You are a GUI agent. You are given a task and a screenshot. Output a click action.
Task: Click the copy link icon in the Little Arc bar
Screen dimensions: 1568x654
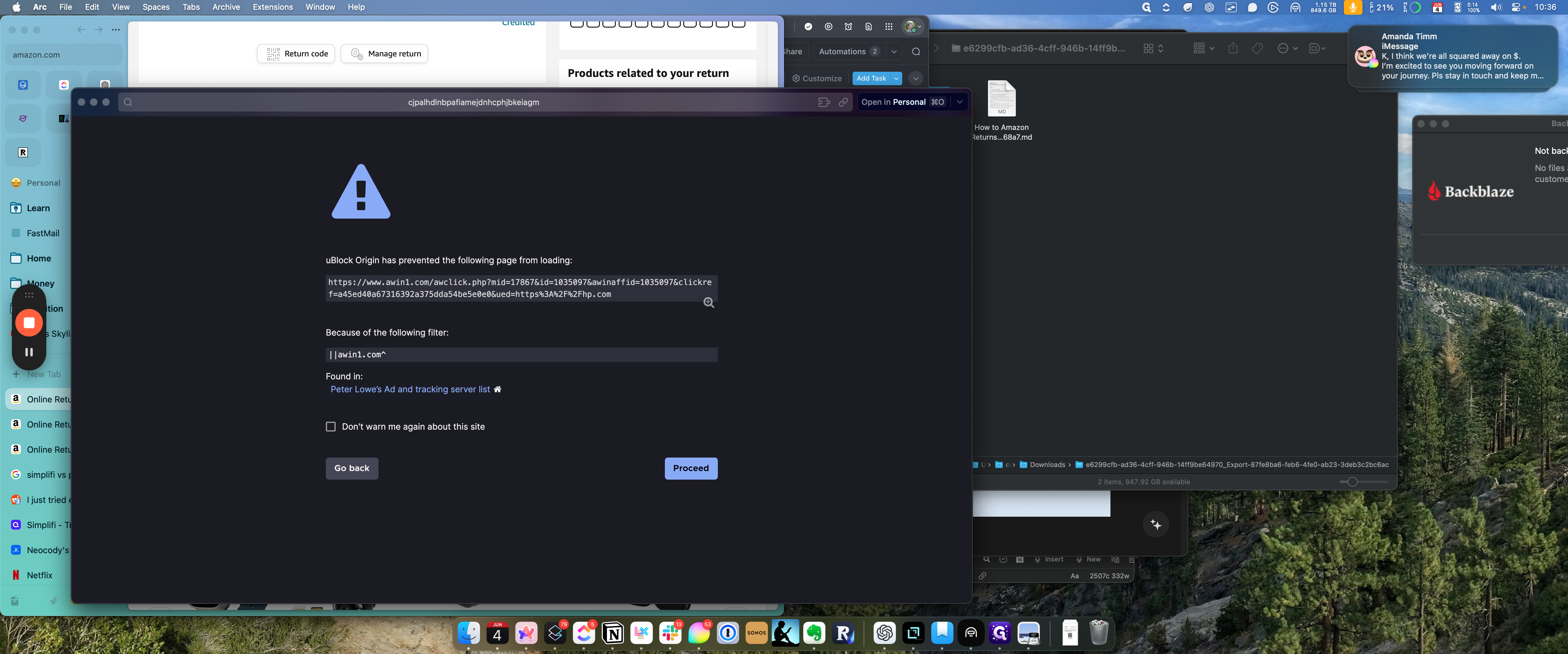click(x=843, y=102)
